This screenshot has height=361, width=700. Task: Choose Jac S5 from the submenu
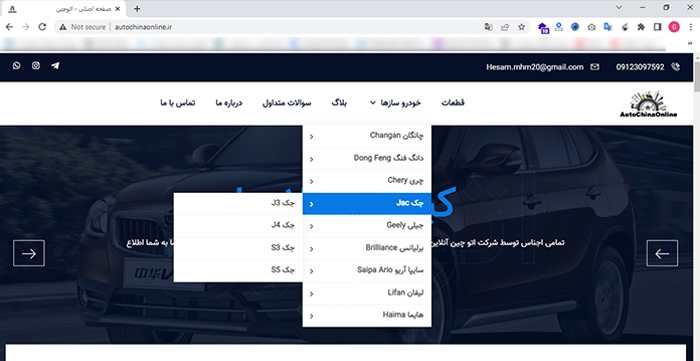238,270
